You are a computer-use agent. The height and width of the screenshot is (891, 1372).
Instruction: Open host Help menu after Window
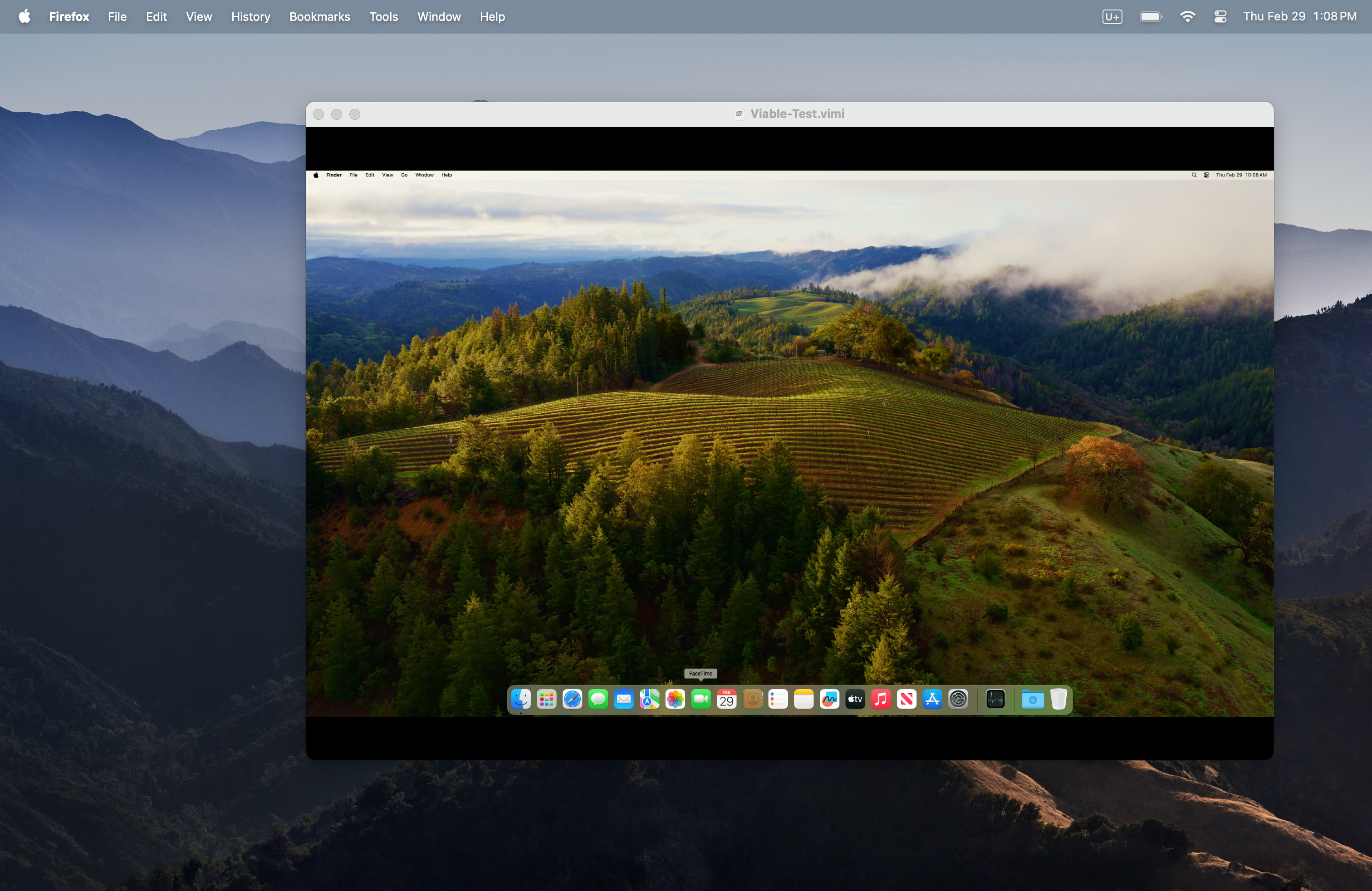[492, 17]
